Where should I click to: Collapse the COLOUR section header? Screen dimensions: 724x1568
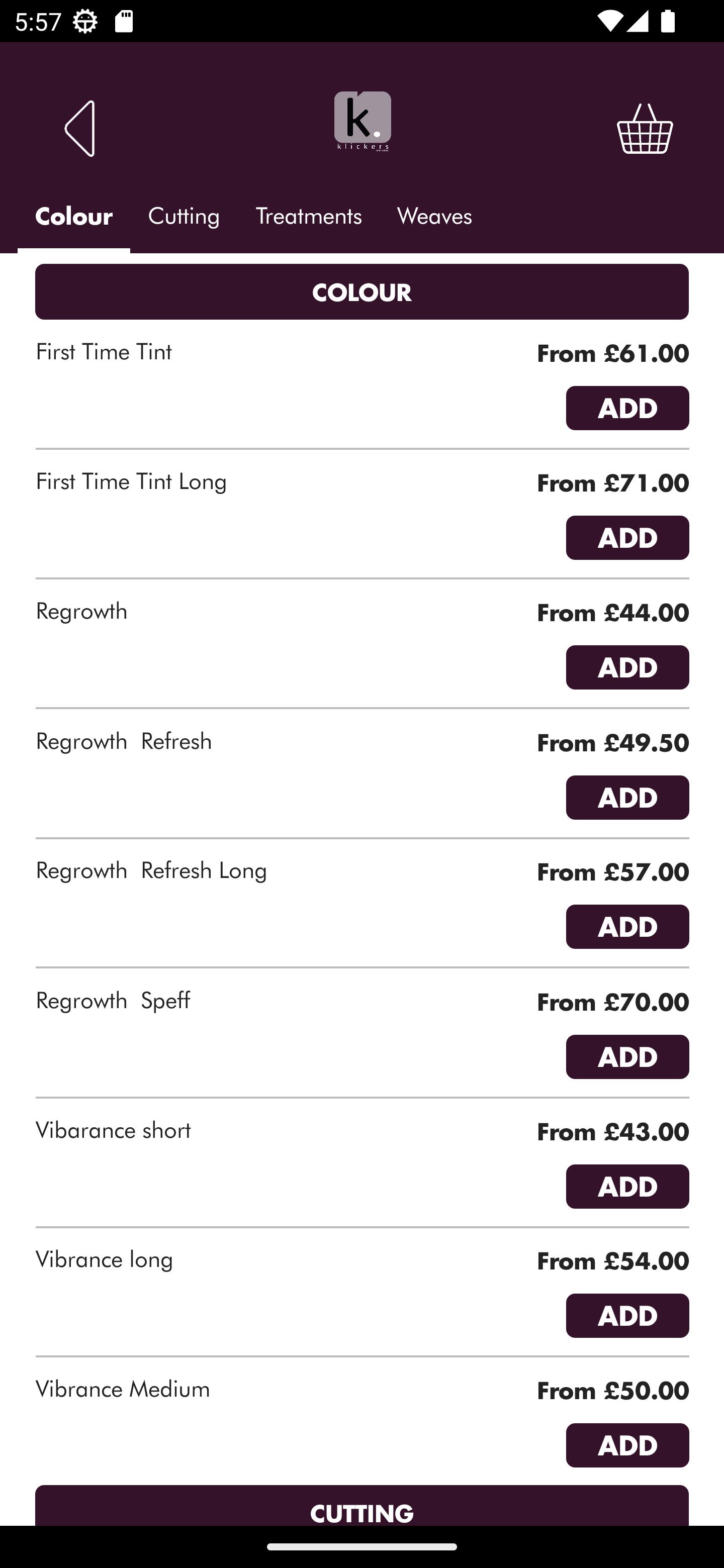[361, 291]
